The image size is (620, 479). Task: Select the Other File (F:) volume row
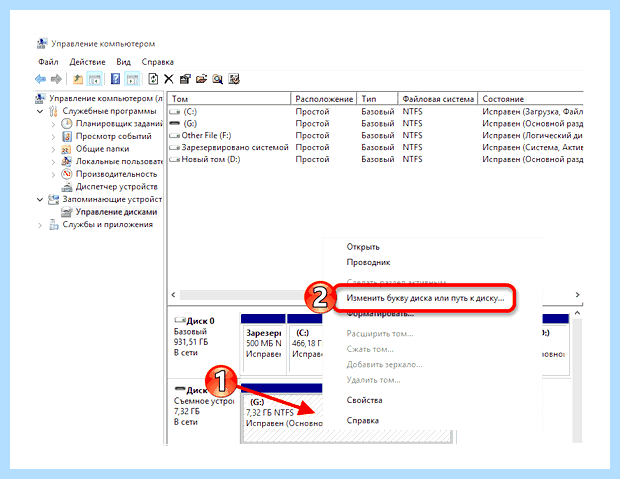(x=376, y=135)
